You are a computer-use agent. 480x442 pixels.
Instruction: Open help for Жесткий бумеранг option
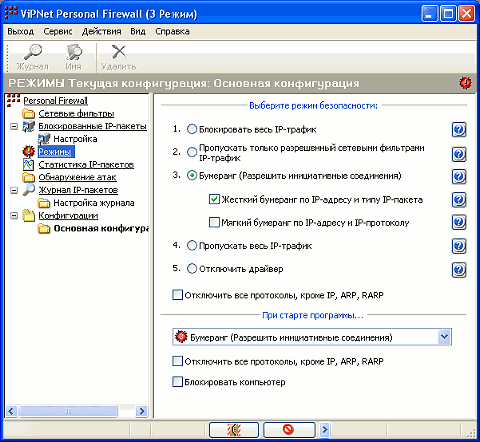click(459, 200)
